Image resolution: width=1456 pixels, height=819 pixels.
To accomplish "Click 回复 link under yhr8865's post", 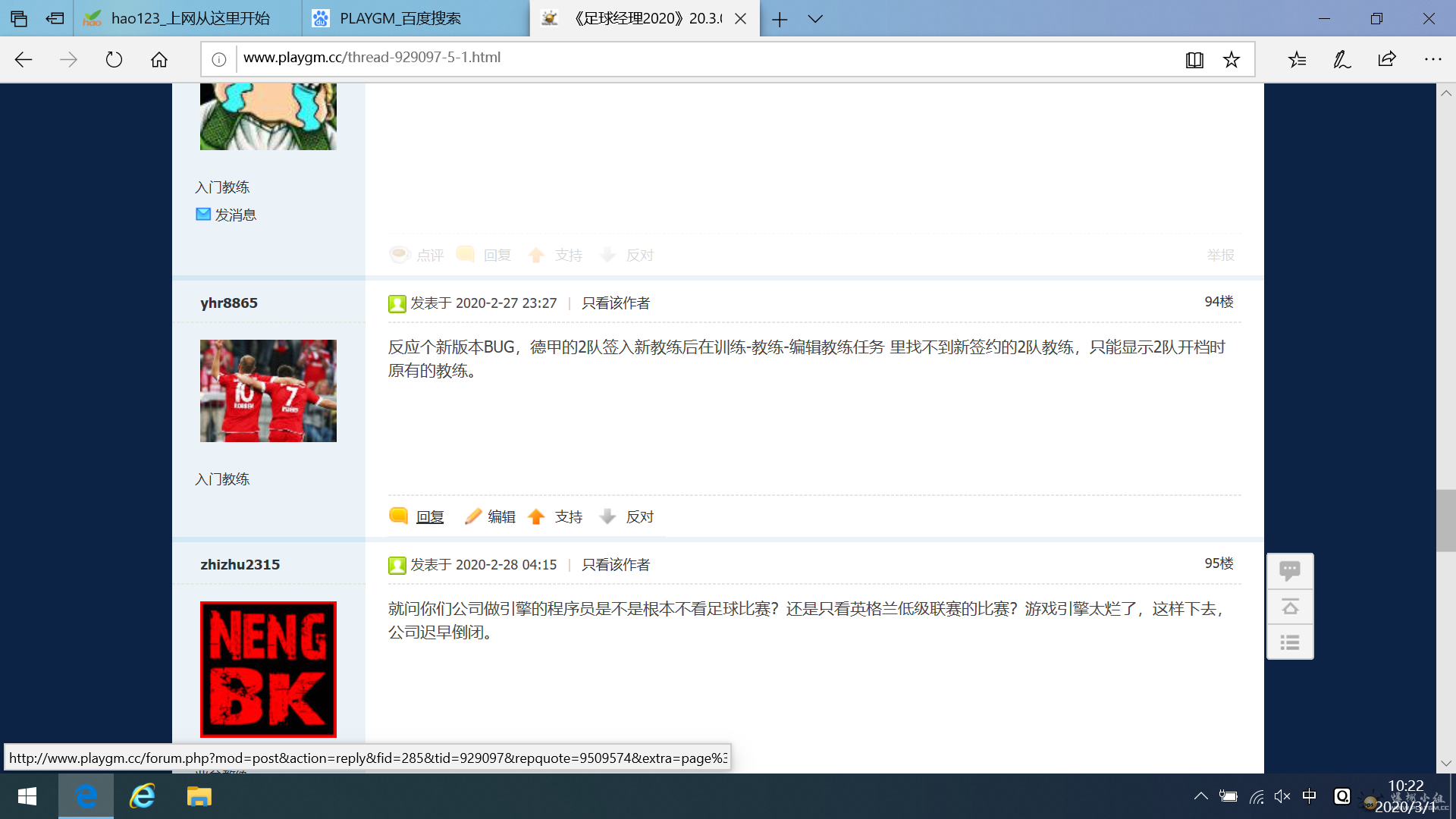I will (429, 517).
